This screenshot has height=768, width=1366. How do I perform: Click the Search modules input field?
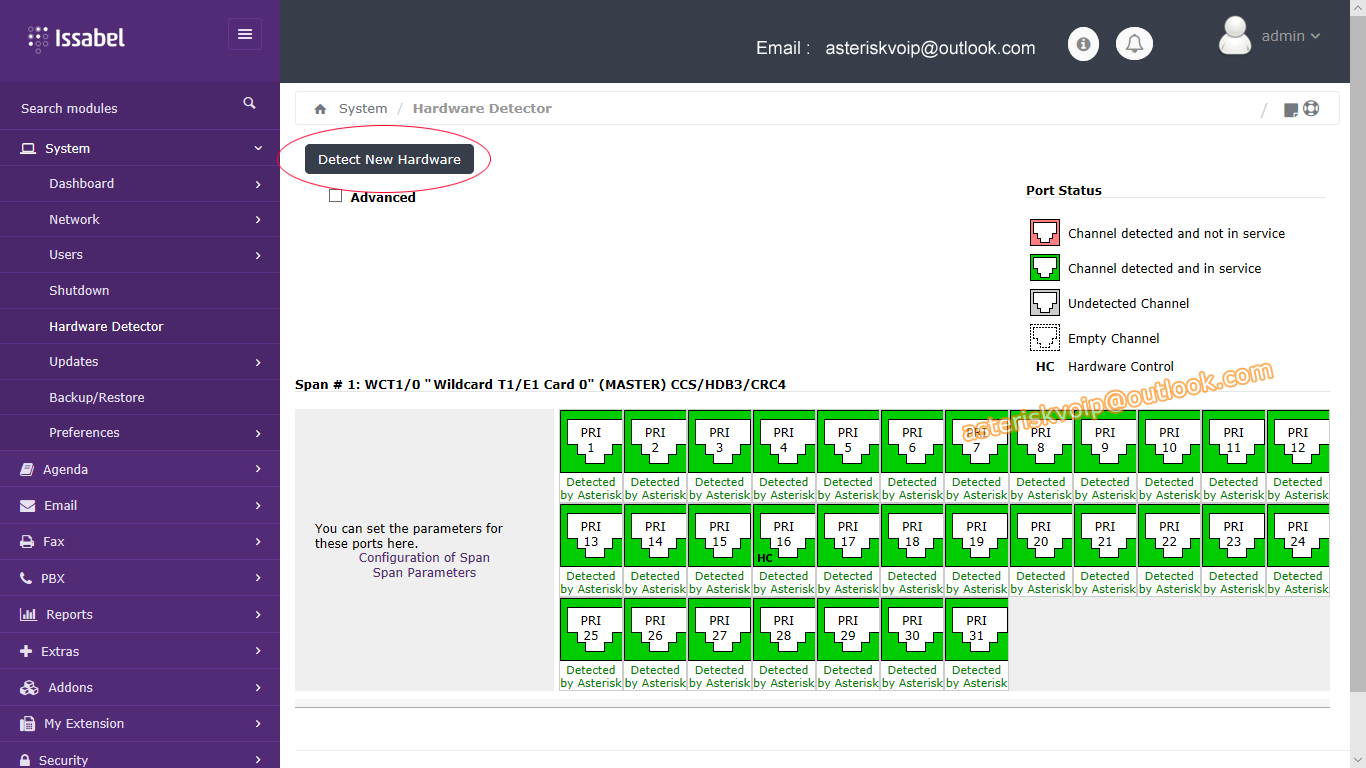120,108
